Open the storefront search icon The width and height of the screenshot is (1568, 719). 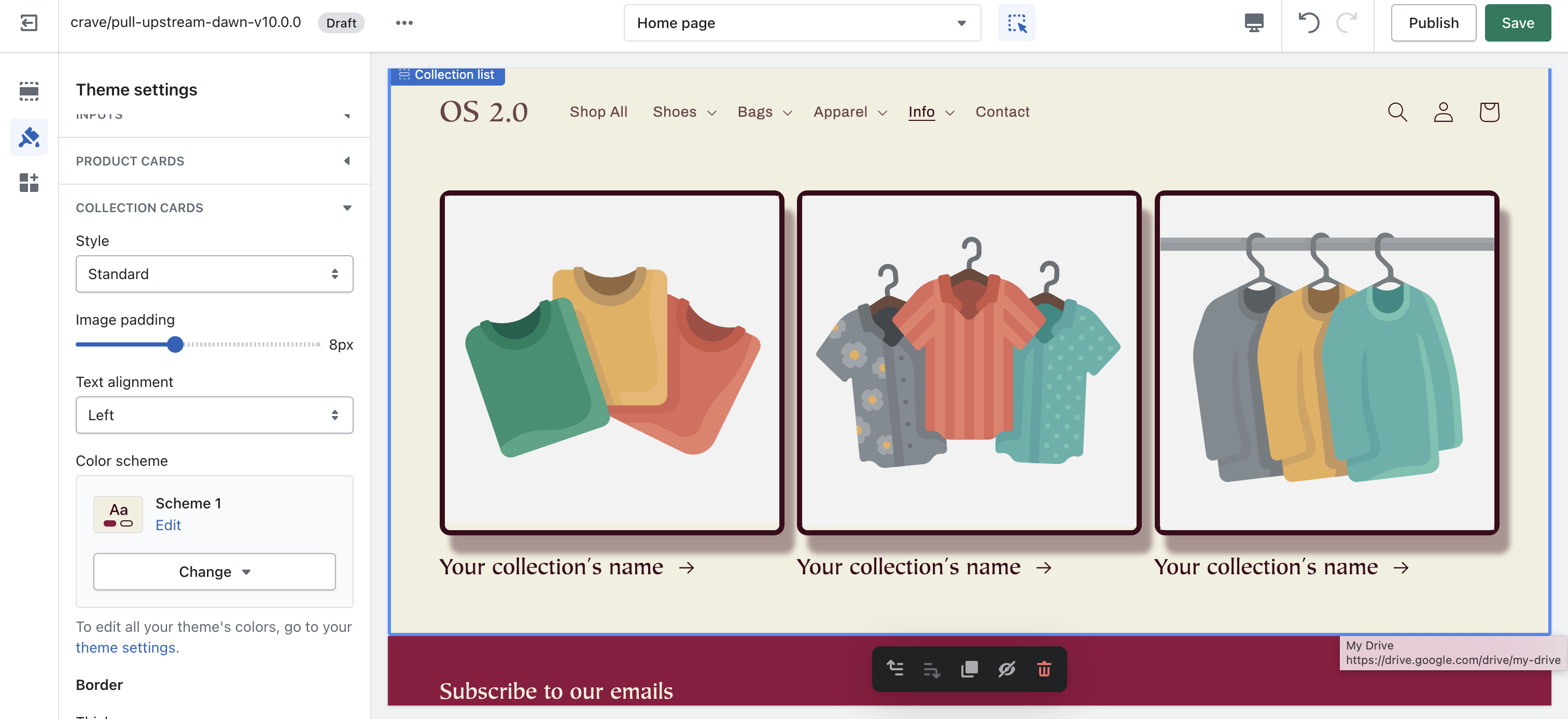[1397, 112]
